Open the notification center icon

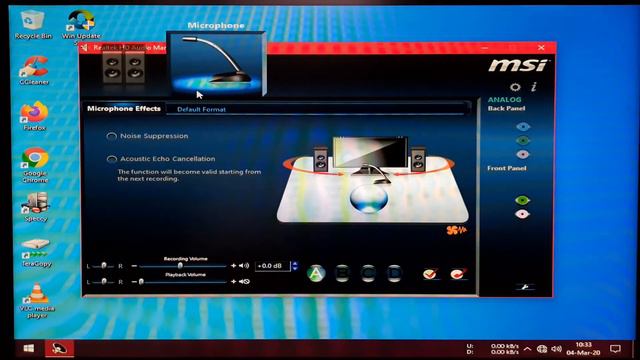pos(615,349)
